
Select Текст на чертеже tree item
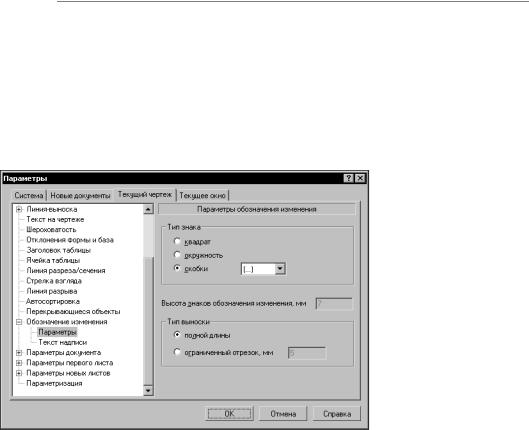click(x=55, y=220)
